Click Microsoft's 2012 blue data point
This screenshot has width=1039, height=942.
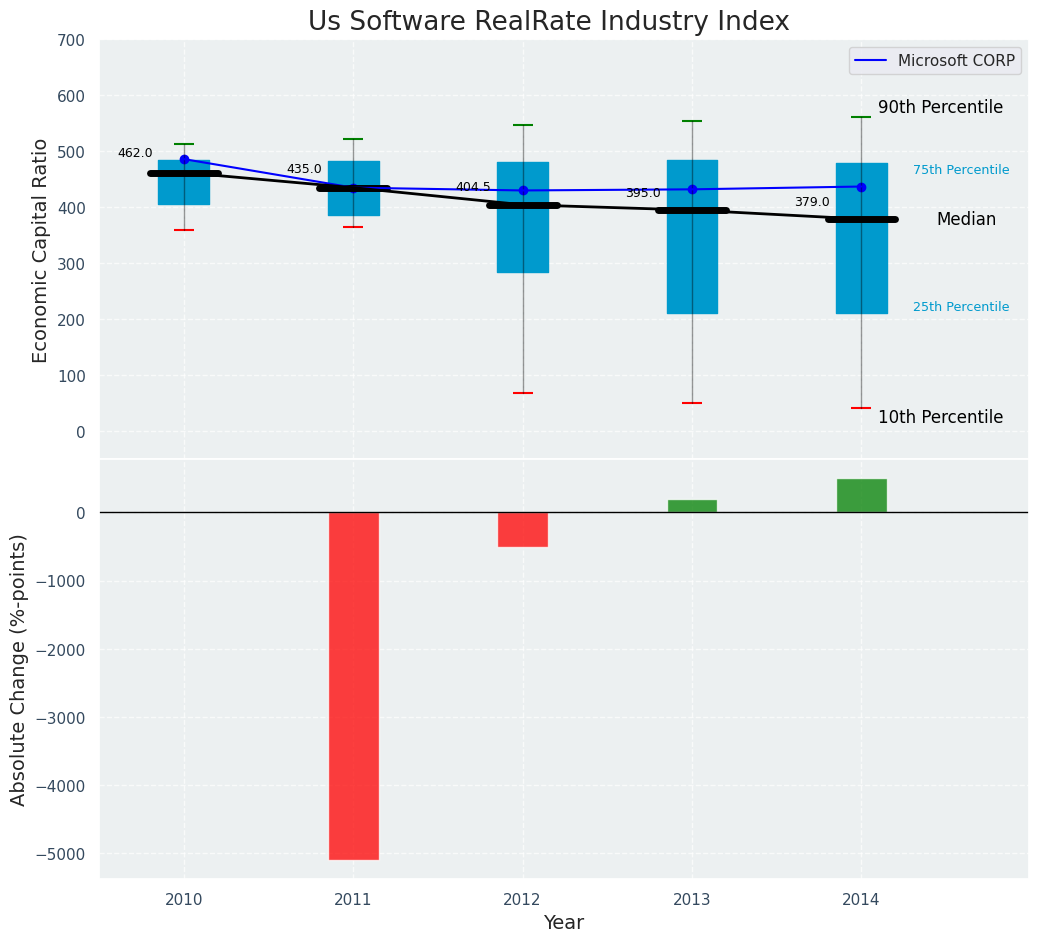coord(523,191)
